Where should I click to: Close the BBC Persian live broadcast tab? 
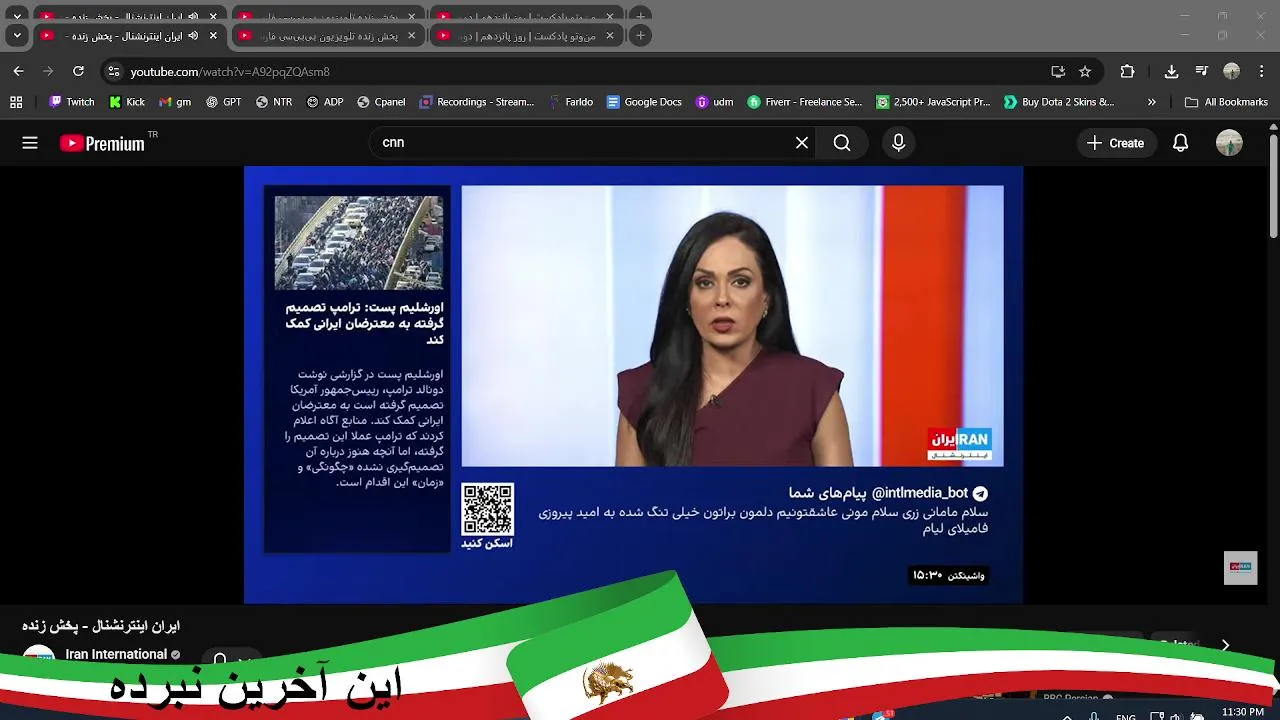(411, 35)
